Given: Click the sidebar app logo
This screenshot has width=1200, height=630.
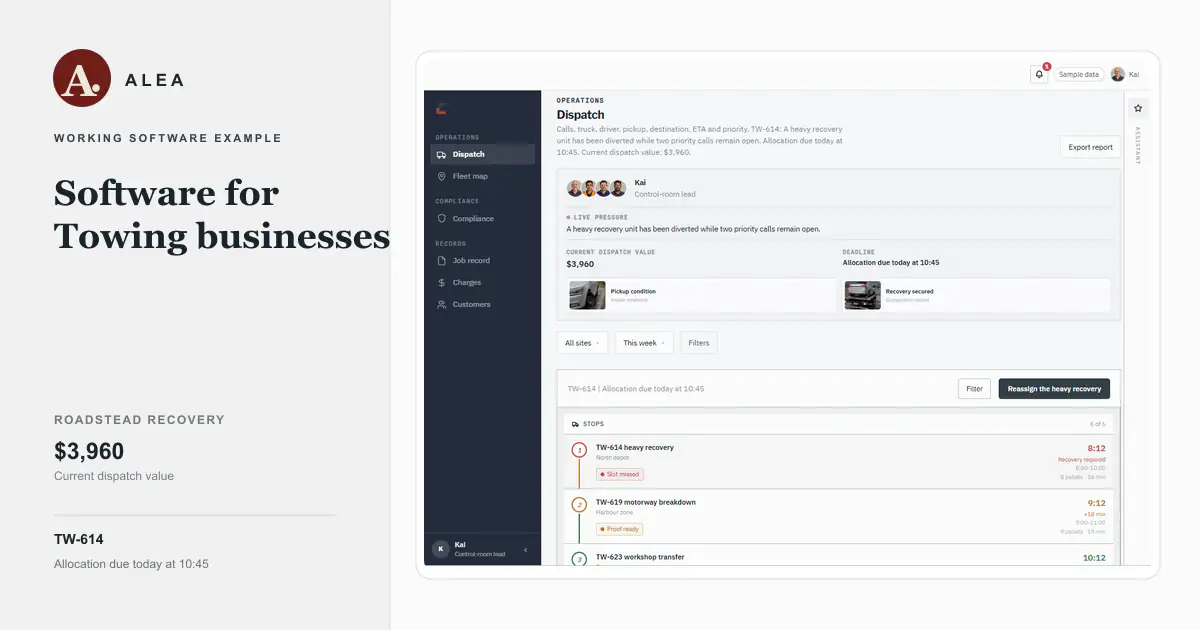Looking at the screenshot, I should coord(441,108).
